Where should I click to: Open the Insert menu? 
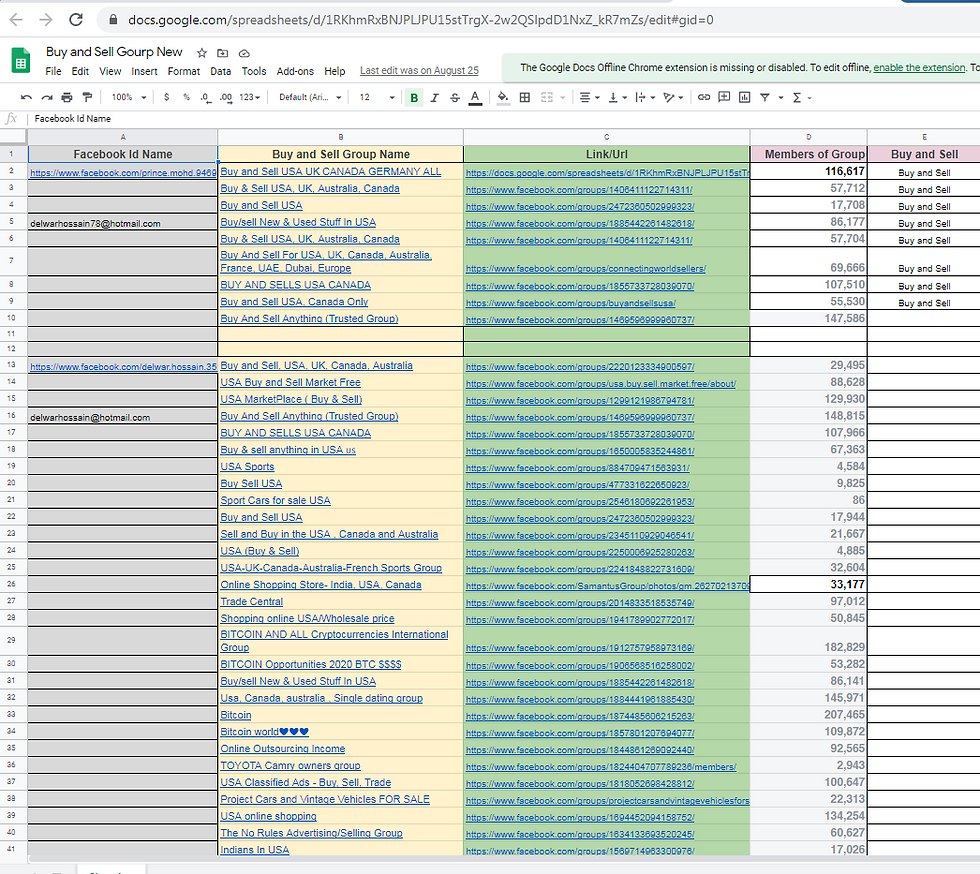pyautogui.click(x=144, y=71)
